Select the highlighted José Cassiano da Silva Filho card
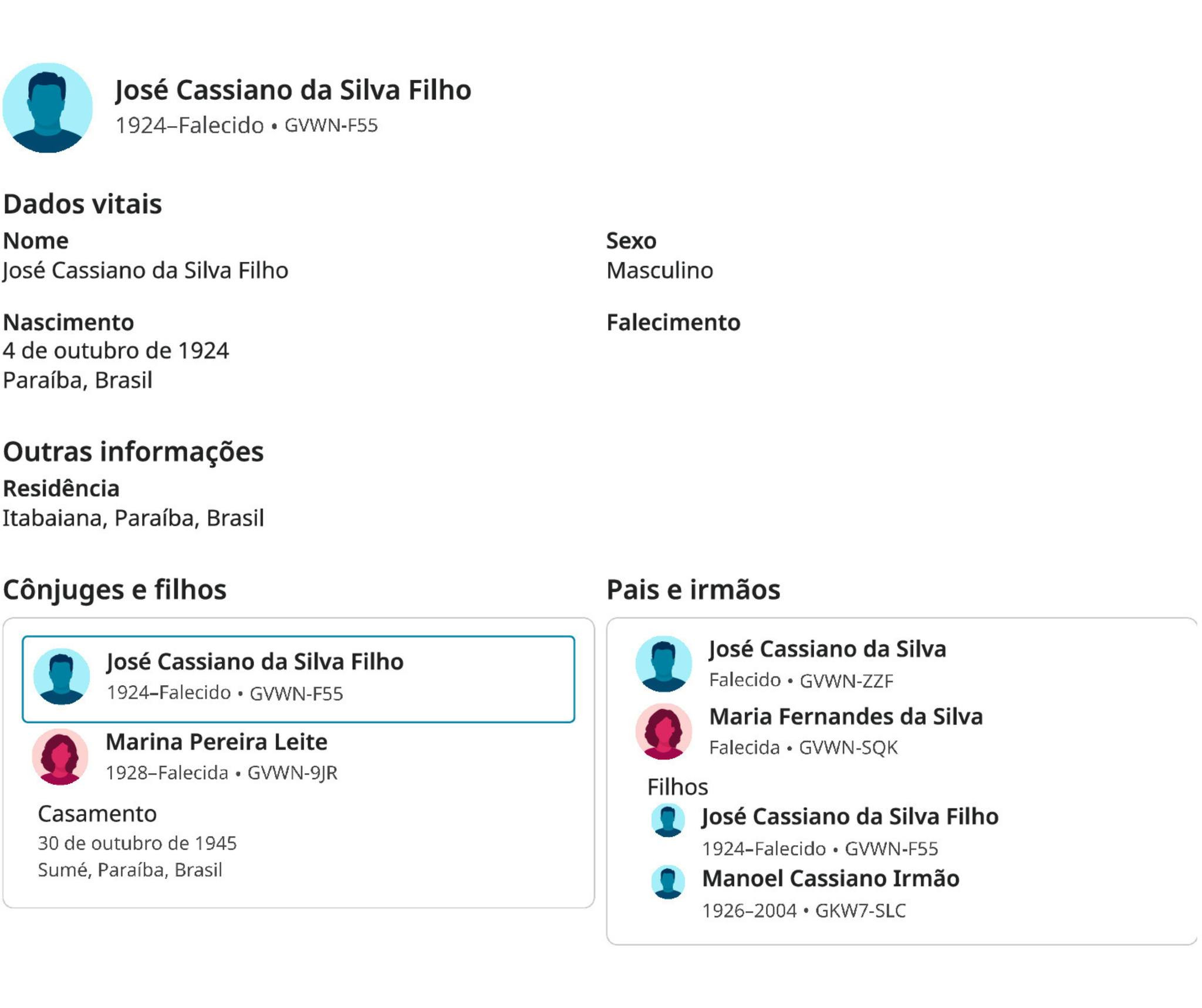 pyautogui.click(x=298, y=679)
